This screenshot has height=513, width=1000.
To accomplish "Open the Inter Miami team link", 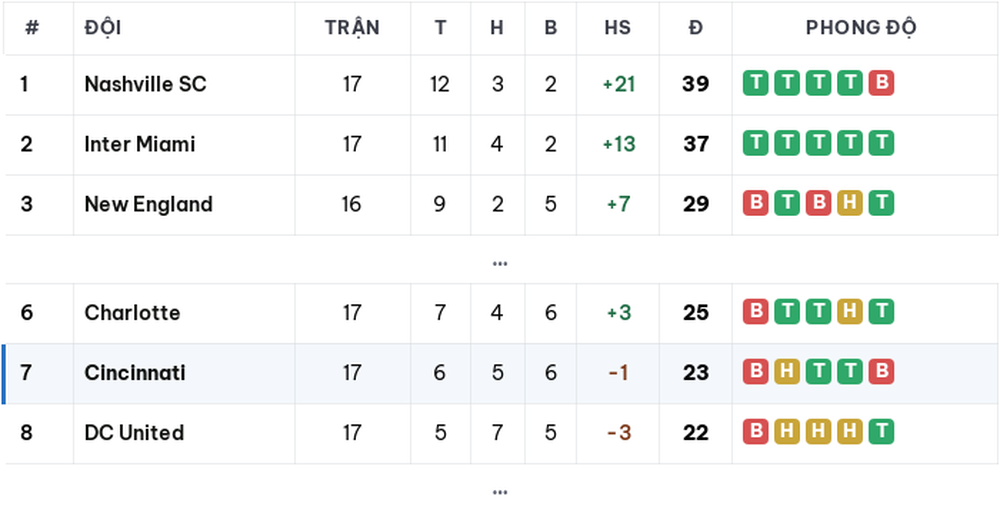I will [140, 144].
